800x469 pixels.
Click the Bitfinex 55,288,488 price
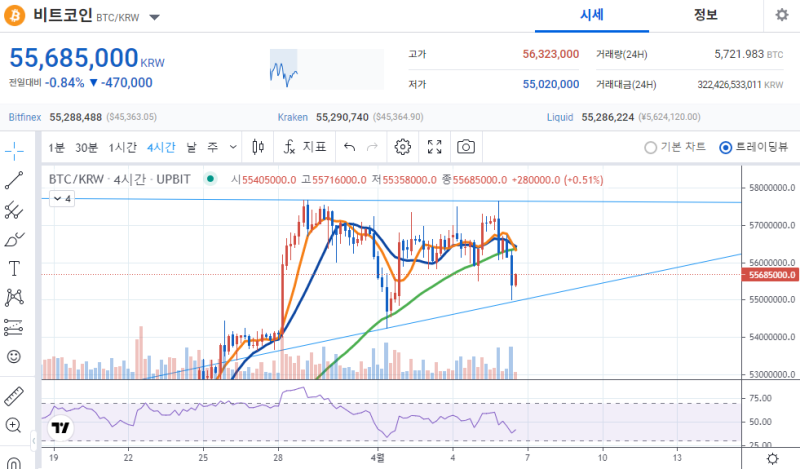76,117
